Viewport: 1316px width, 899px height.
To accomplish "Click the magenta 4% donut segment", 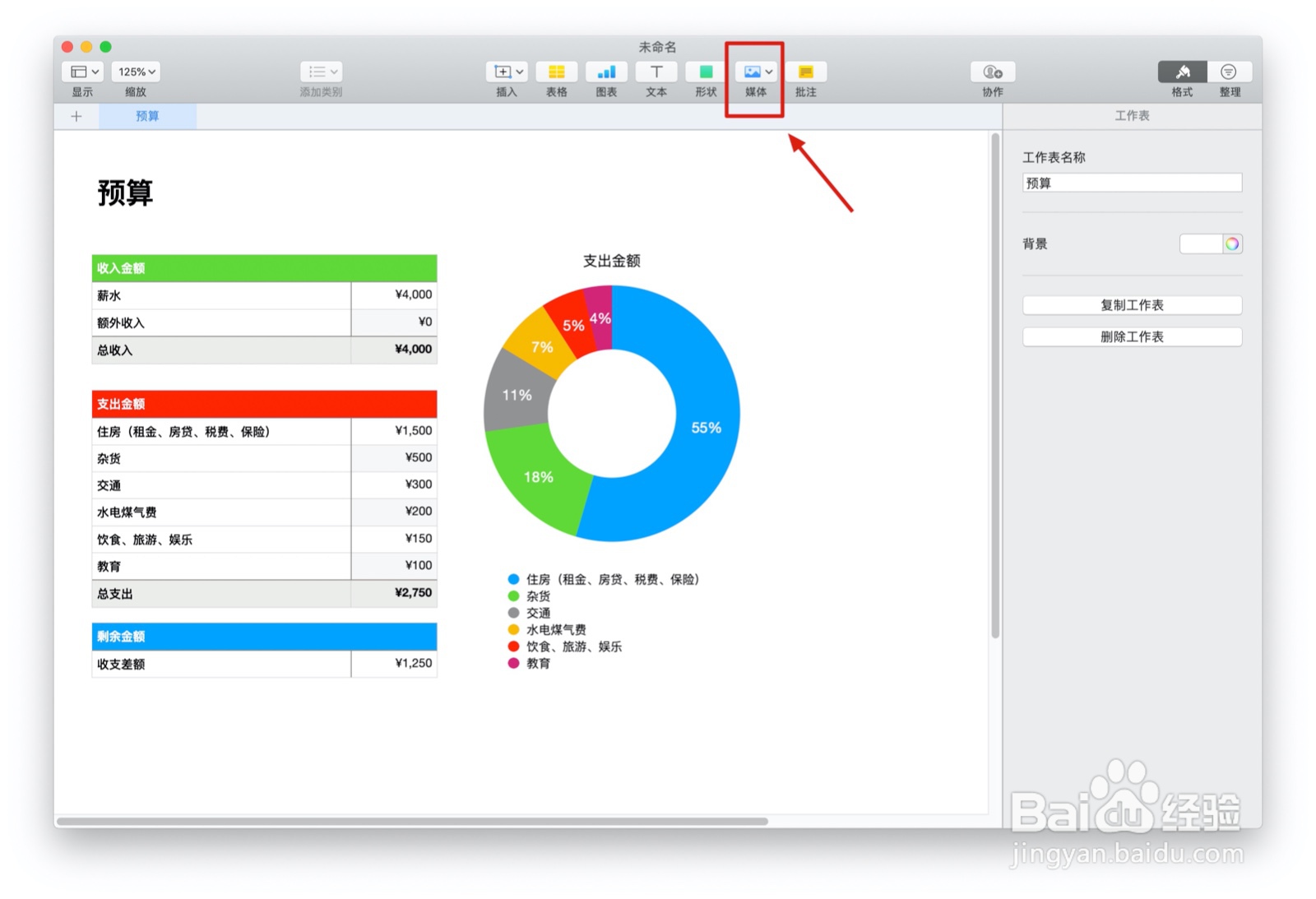I will click(x=600, y=317).
